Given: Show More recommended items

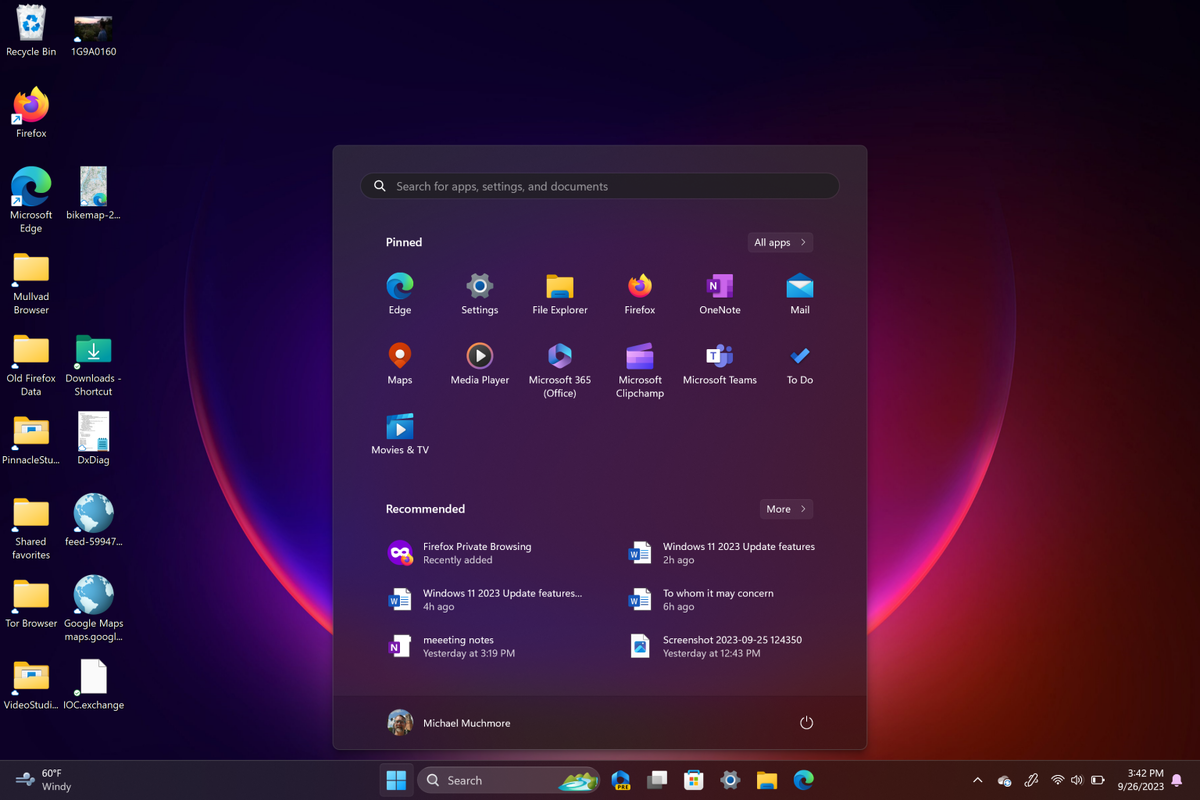Looking at the screenshot, I should (786, 509).
